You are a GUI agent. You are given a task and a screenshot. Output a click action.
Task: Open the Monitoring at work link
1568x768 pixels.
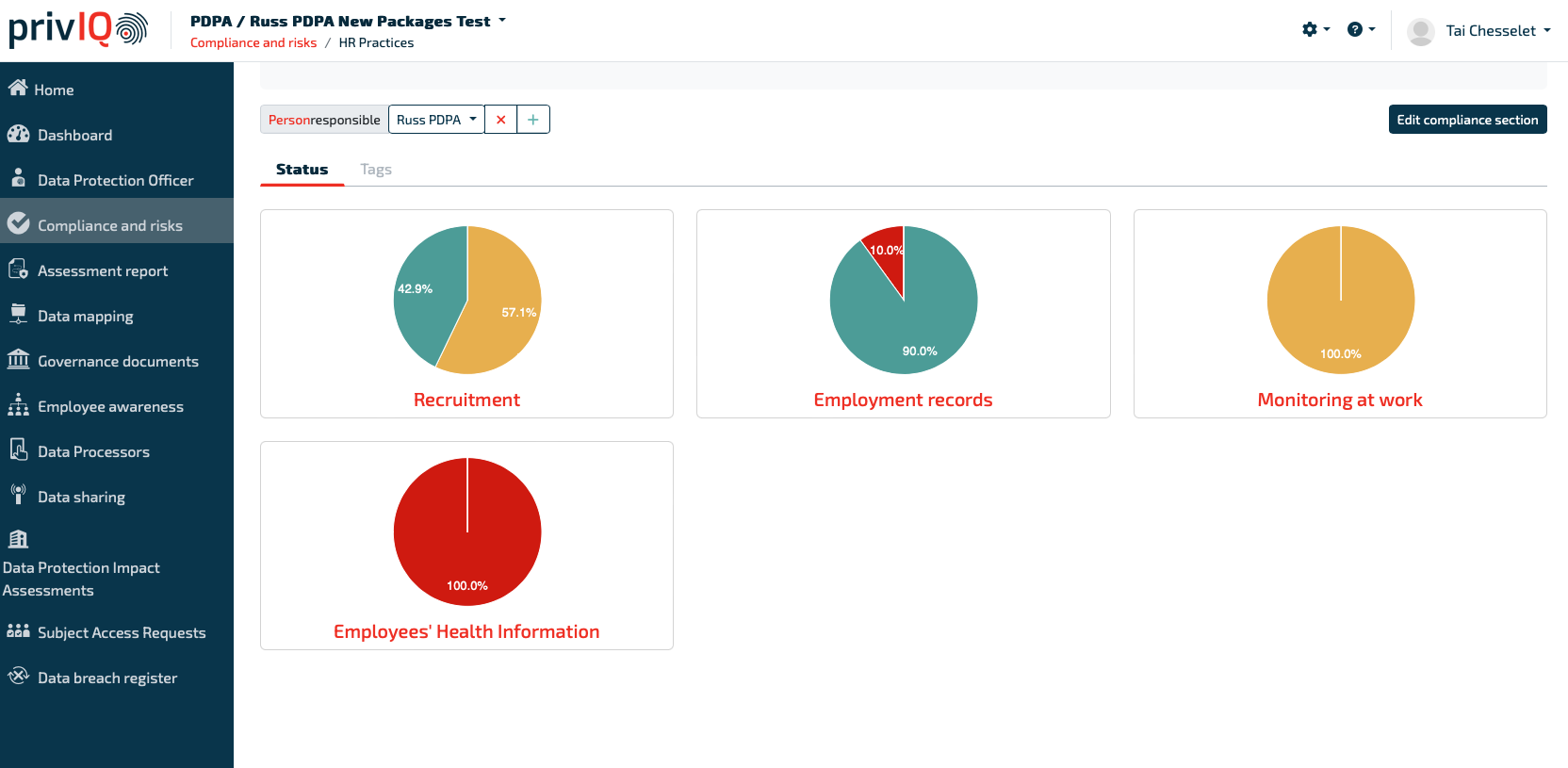click(1340, 400)
